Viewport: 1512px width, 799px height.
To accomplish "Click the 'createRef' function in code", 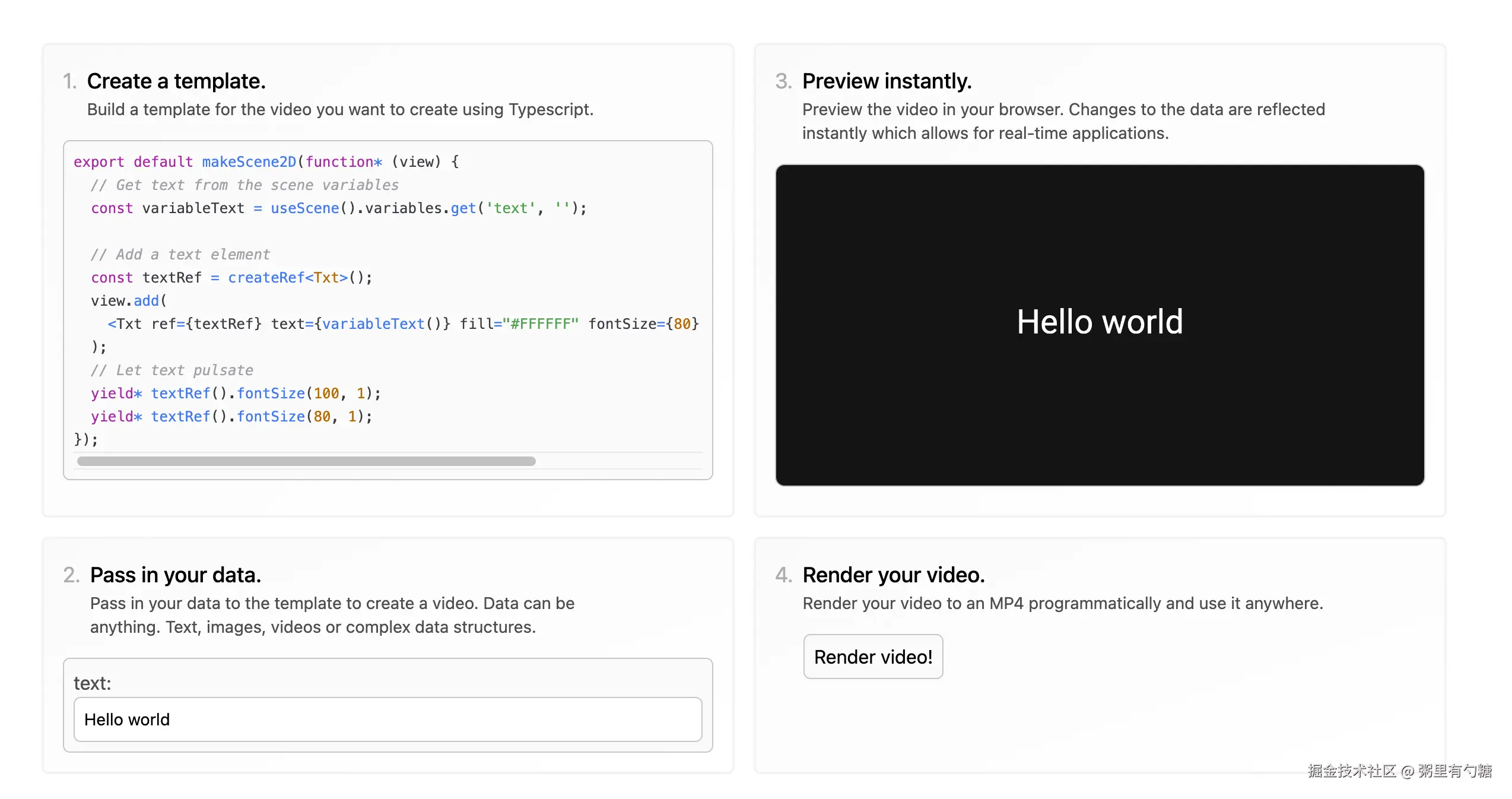I will point(265,277).
